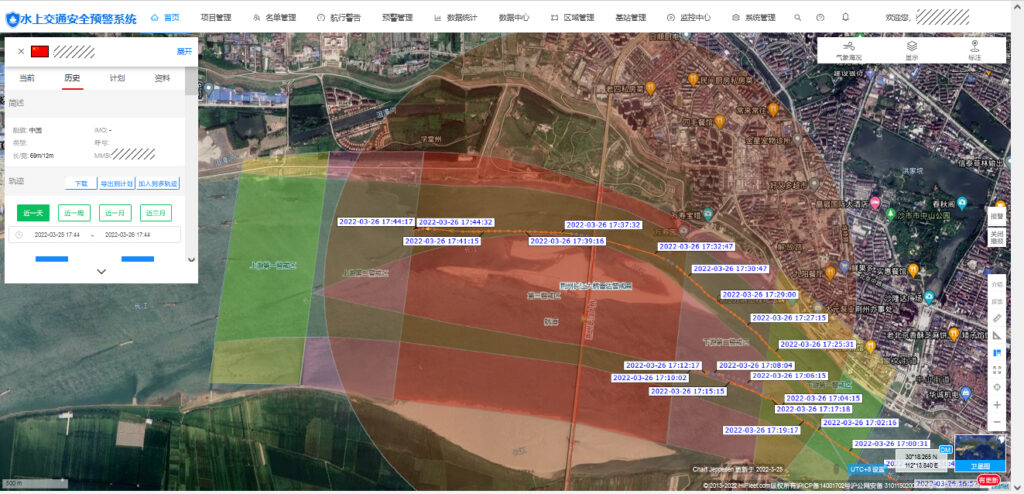The height and width of the screenshot is (494, 1024).
Task: Click 关闭播报 button
Action: pyautogui.click(x=997, y=237)
